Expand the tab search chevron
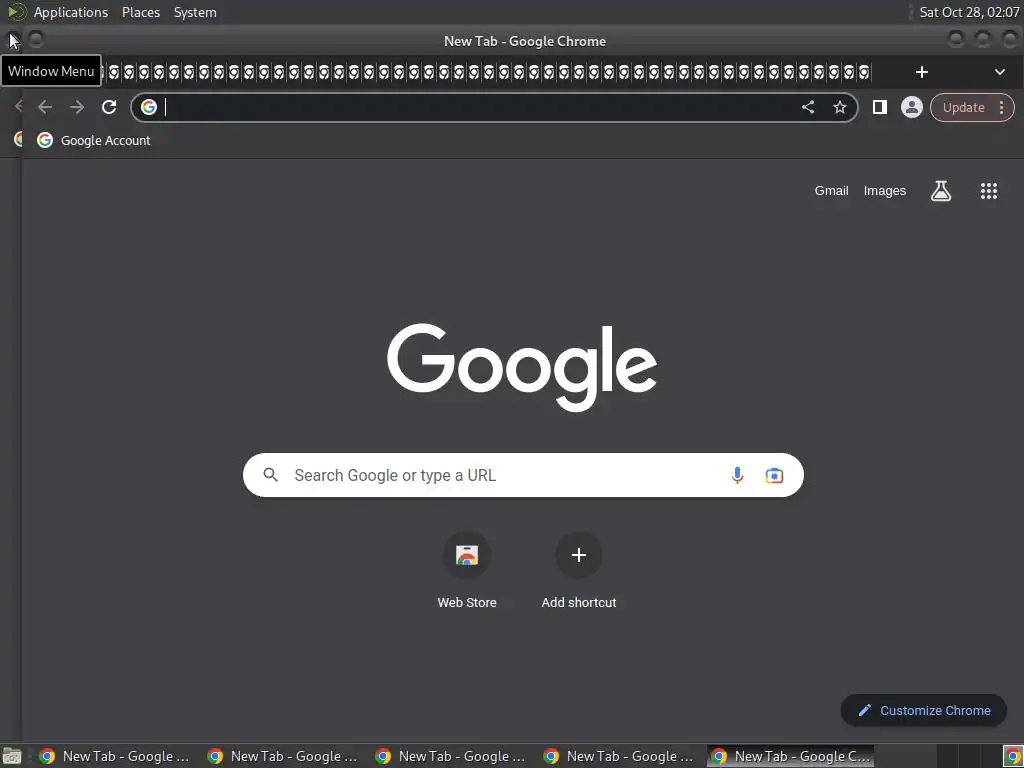 [999, 72]
